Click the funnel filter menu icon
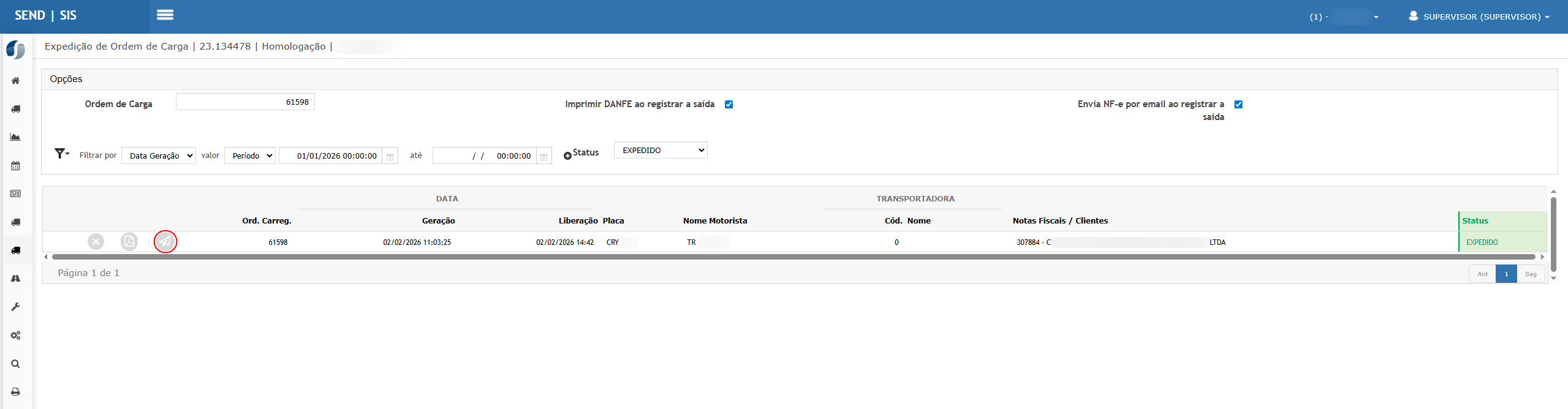This screenshot has height=409, width=1568. 61,154
